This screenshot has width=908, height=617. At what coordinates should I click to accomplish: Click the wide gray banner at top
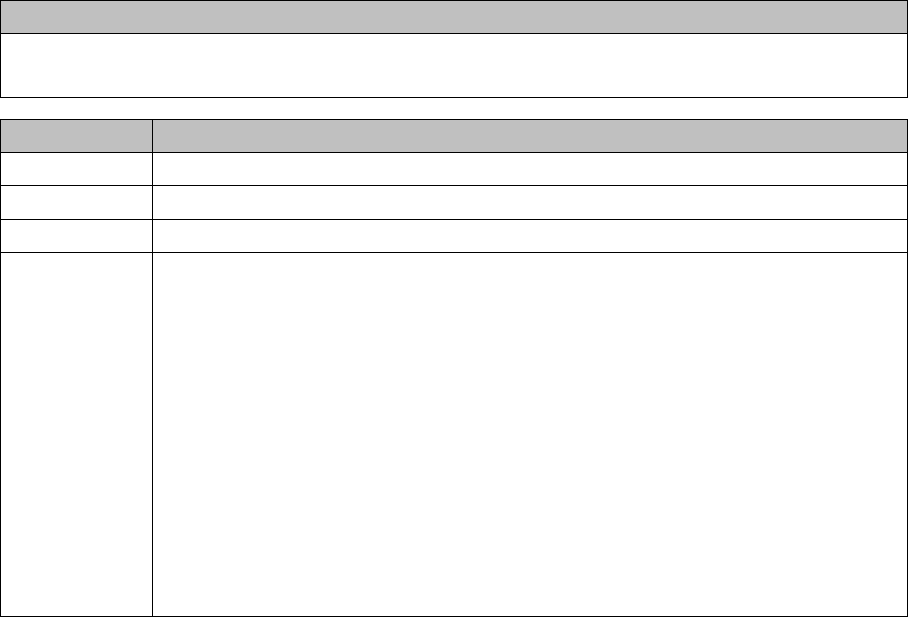tap(454, 17)
